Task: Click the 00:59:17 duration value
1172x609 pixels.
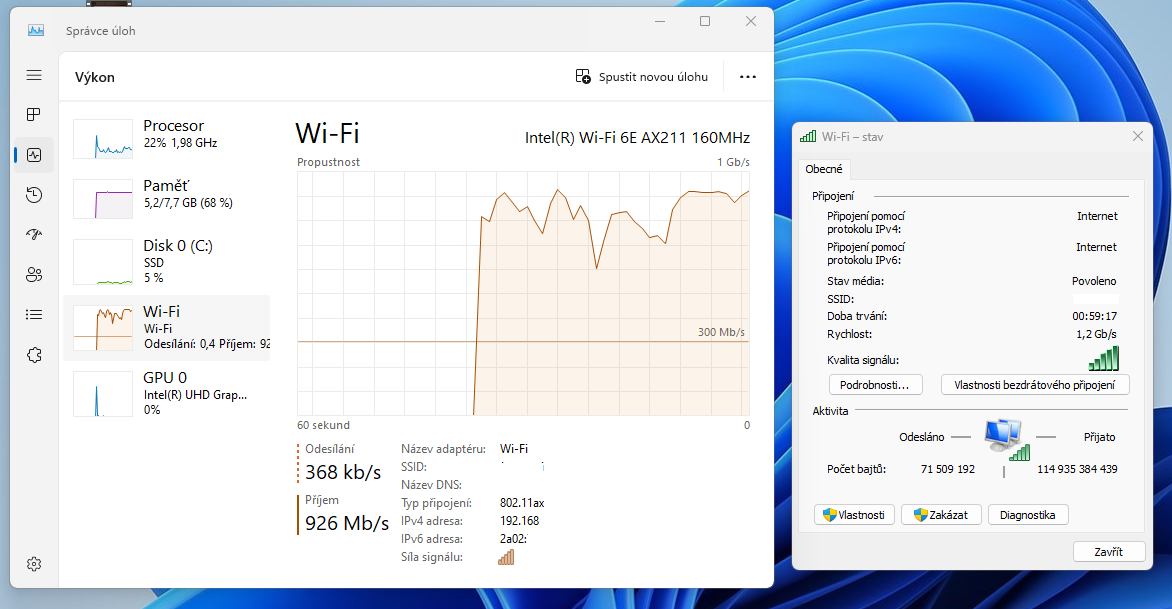Action: click(x=1095, y=316)
